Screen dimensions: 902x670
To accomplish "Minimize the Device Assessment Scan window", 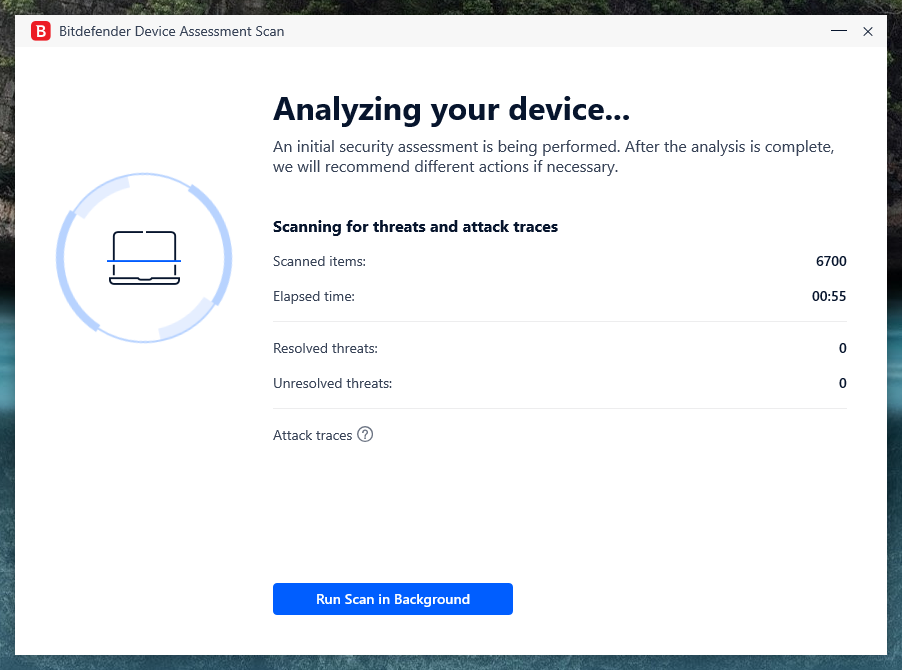I will tap(838, 31).
